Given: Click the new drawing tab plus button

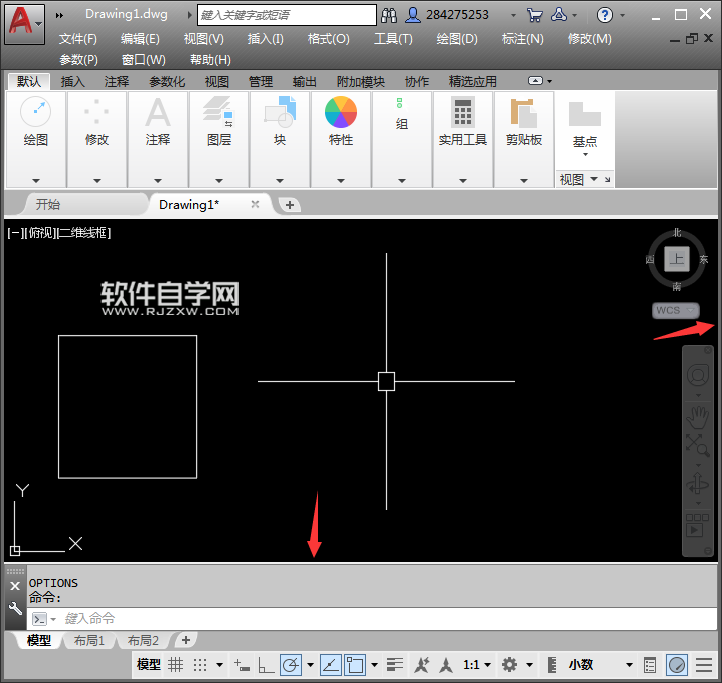Looking at the screenshot, I should point(290,204).
